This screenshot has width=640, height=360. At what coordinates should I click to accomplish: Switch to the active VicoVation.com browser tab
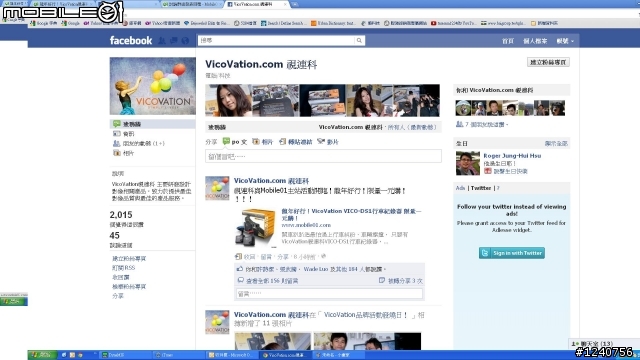(257, 4)
